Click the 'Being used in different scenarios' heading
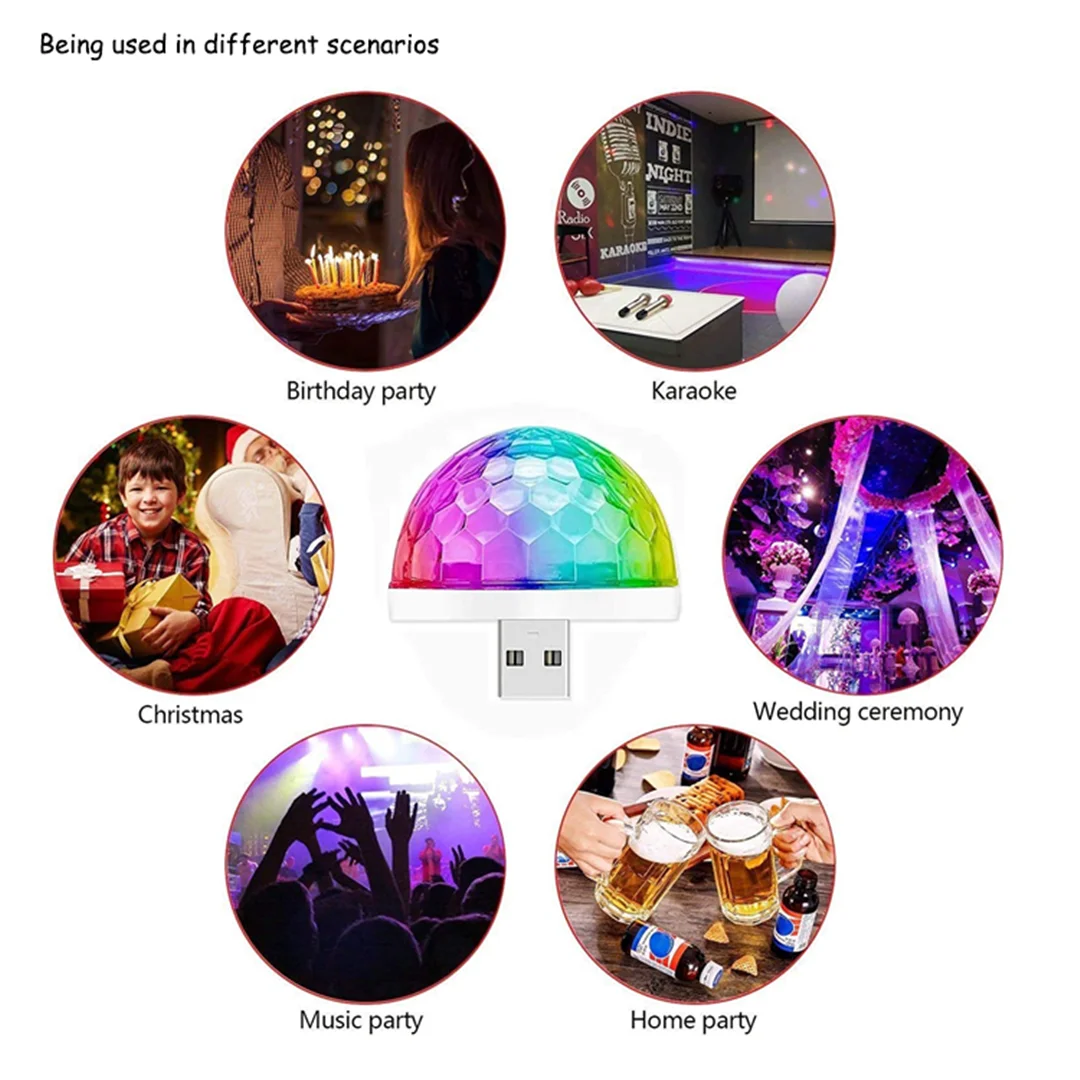Viewport: 1080px width, 1080px height. click(x=239, y=45)
